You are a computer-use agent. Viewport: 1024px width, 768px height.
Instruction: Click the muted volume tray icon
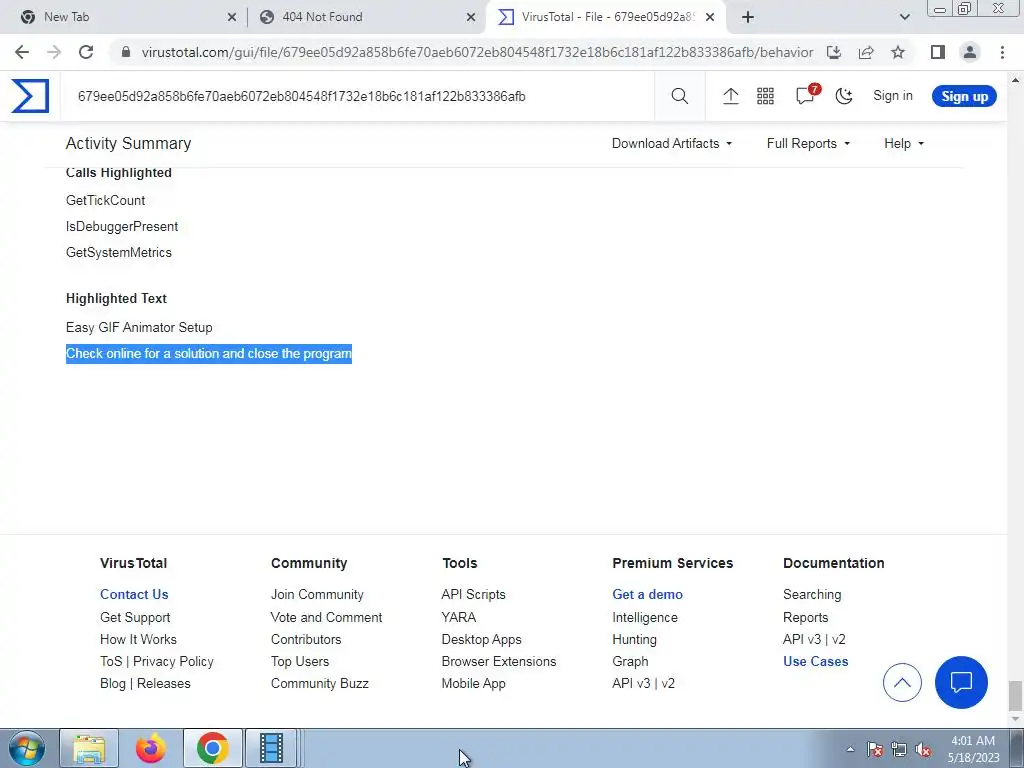[x=923, y=750]
